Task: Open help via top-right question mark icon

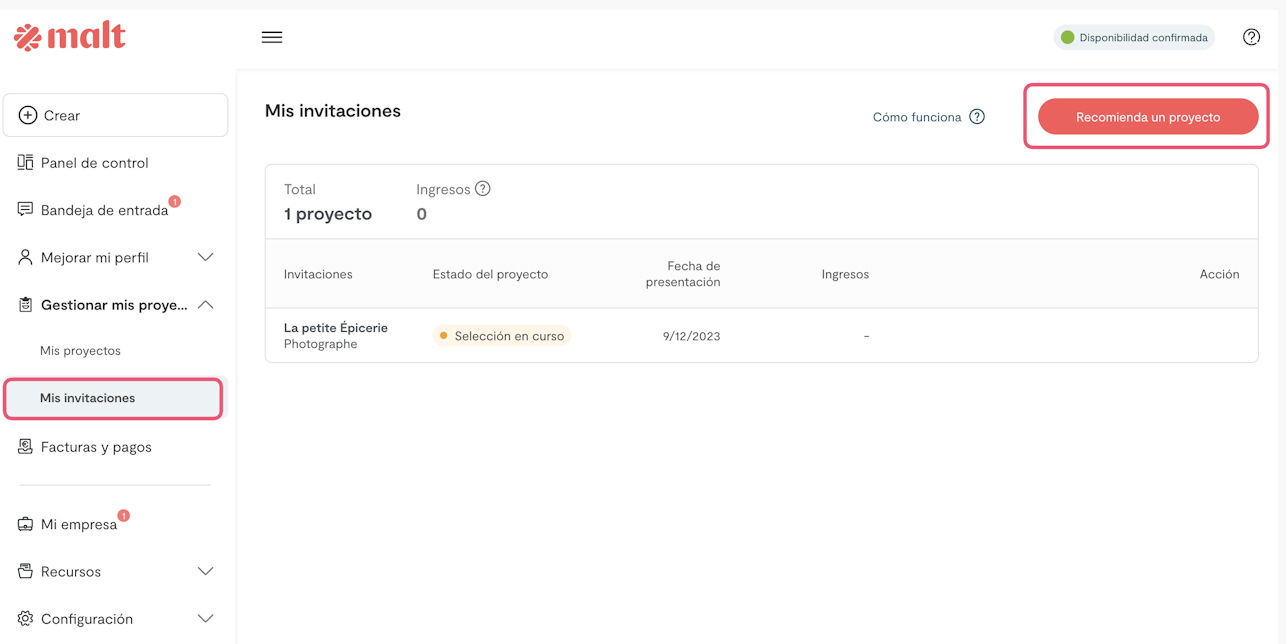Action: [x=1251, y=37]
